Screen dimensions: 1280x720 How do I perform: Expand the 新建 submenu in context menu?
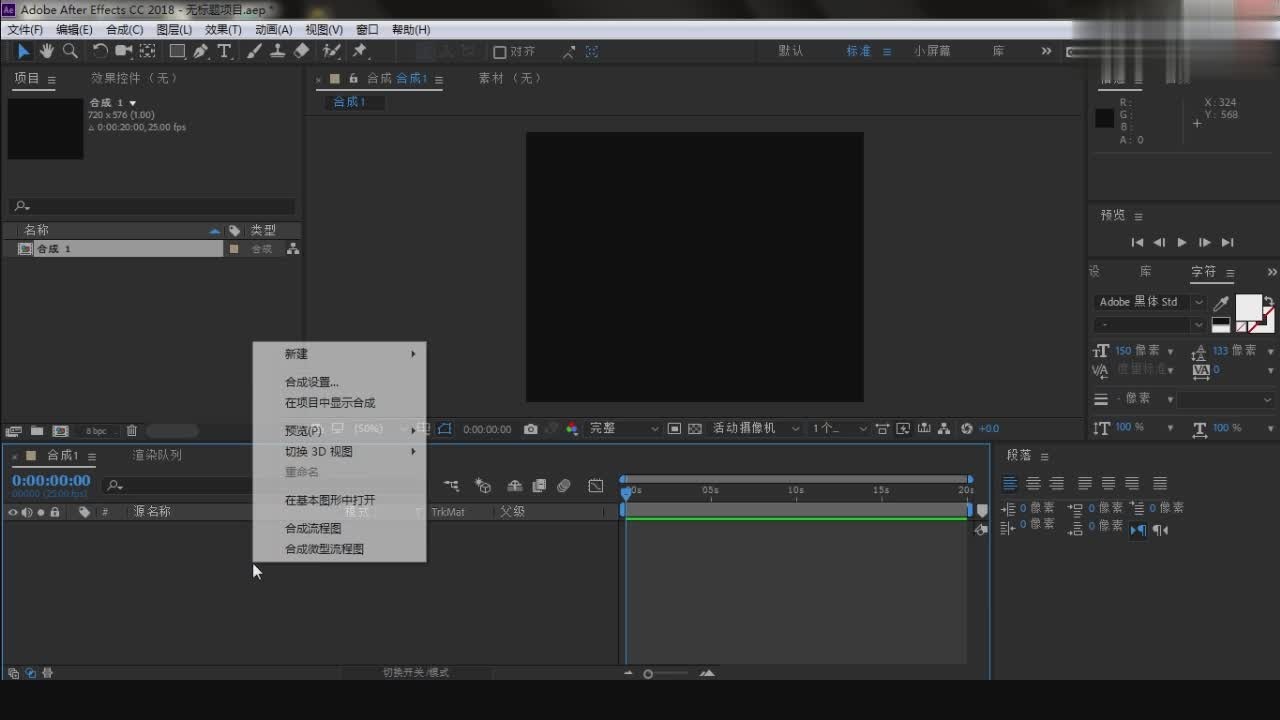pyautogui.click(x=340, y=354)
